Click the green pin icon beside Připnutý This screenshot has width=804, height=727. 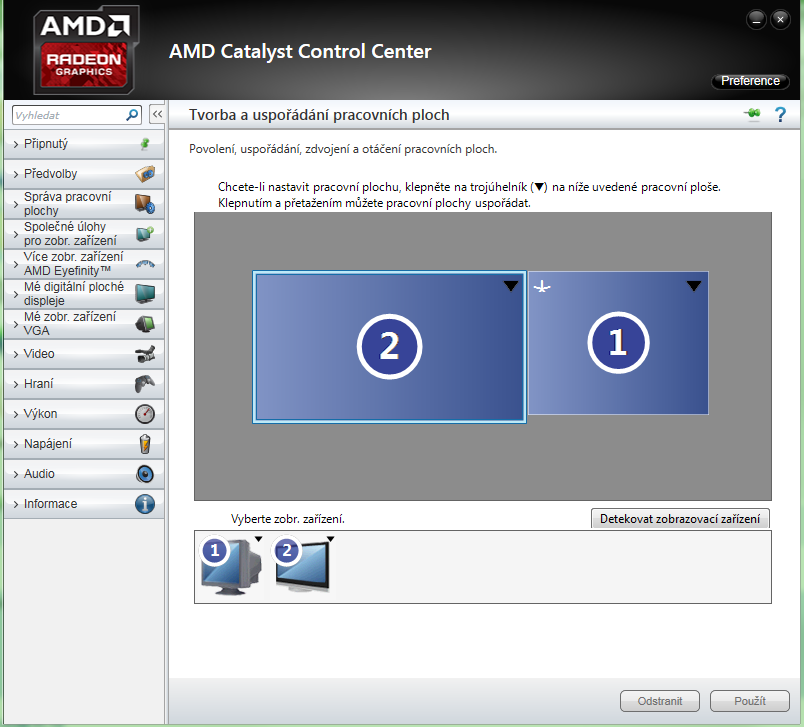[145, 144]
